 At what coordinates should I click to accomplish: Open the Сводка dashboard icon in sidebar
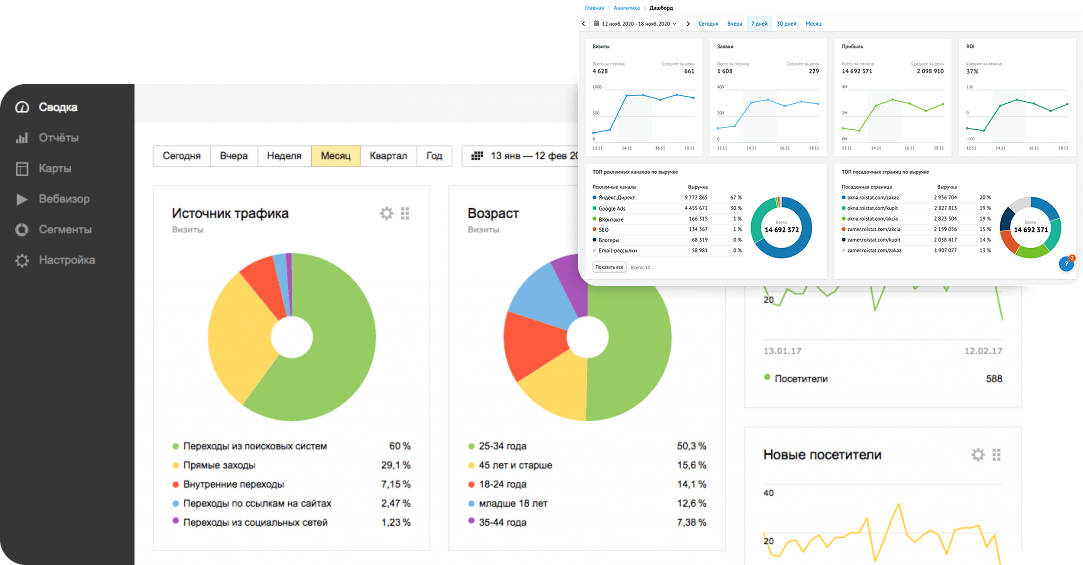(22, 107)
